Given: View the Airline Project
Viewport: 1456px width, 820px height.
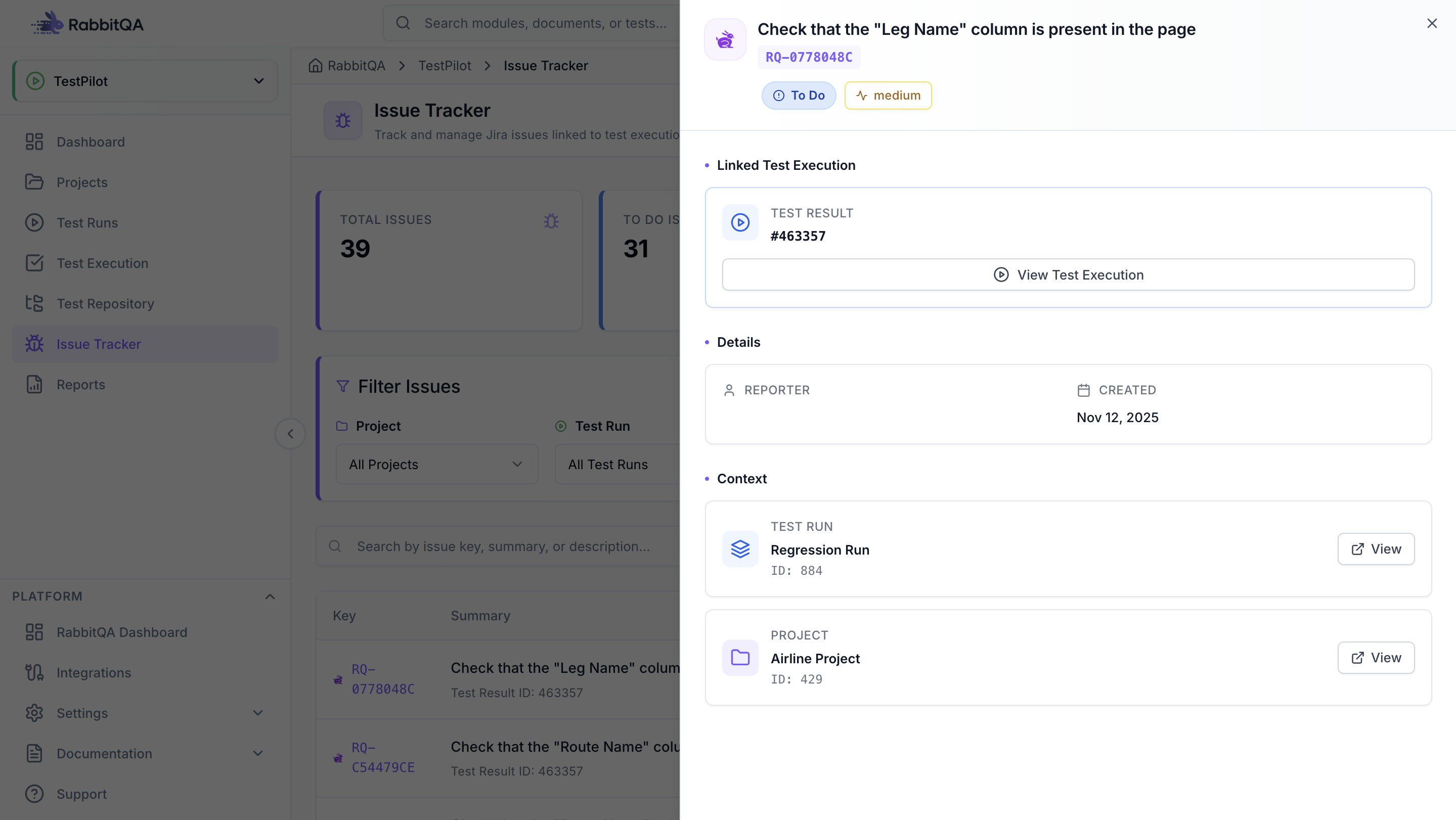Looking at the screenshot, I should pyautogui.click(x=1376, y=658).
